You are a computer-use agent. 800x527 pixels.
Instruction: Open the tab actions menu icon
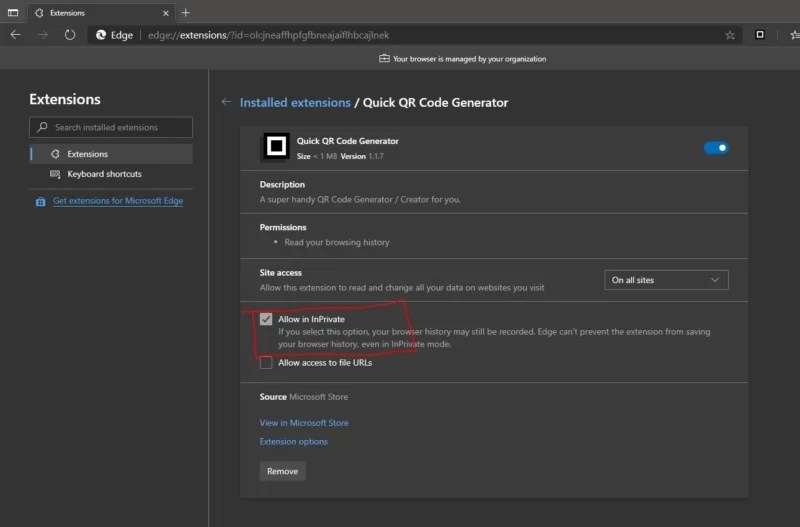pos(13,13)
